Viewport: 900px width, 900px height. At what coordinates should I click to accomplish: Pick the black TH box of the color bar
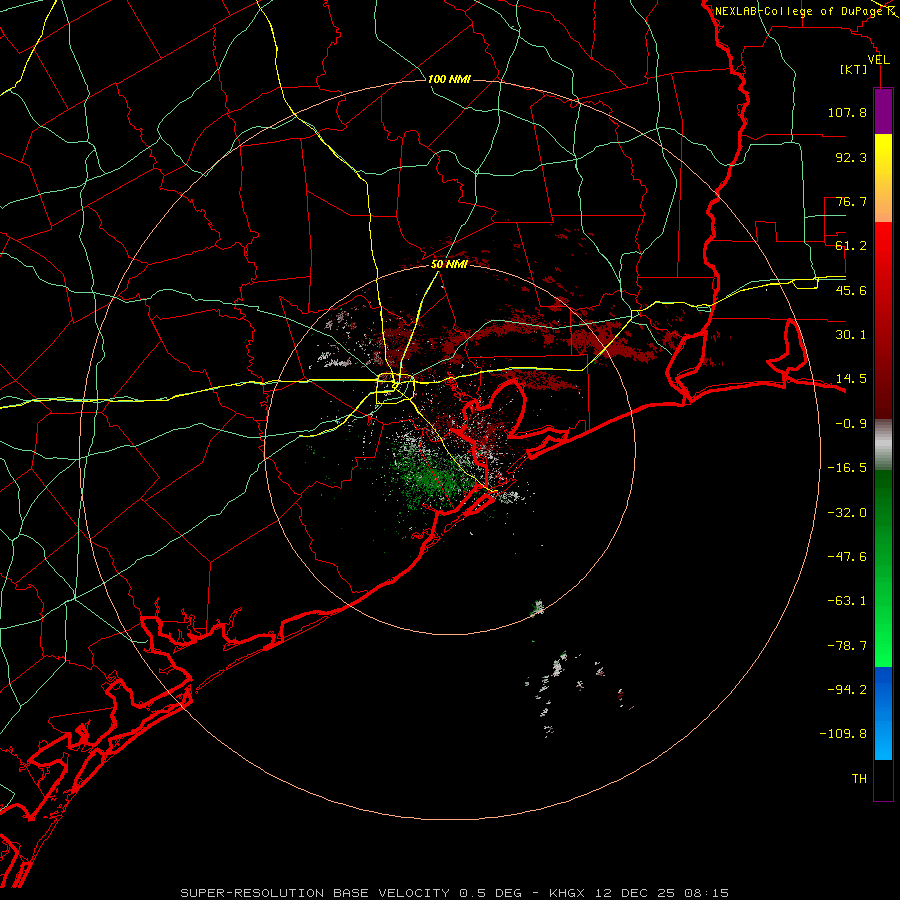pos(883,780)
